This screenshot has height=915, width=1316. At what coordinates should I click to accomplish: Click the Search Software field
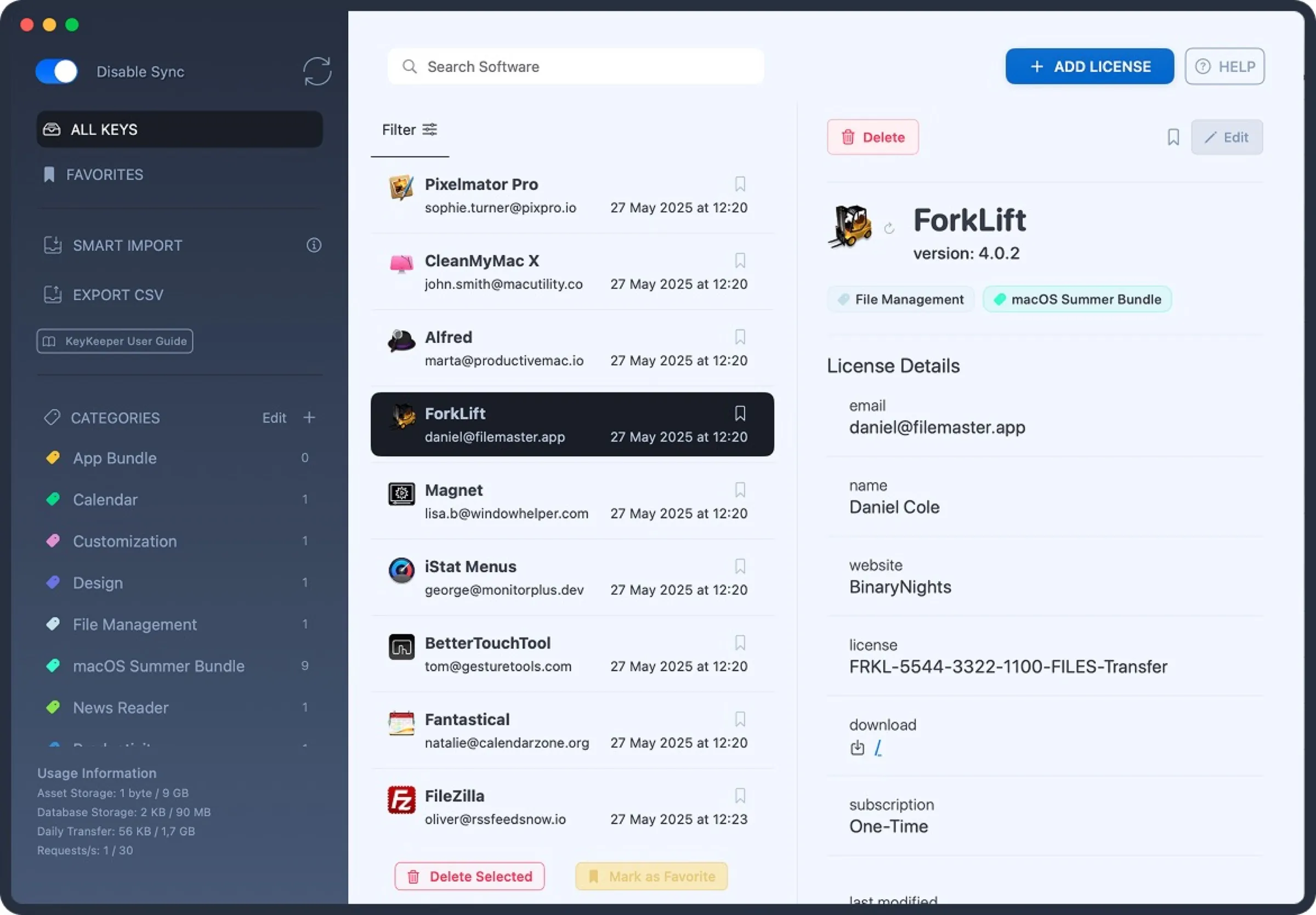(x=576, y=67)
